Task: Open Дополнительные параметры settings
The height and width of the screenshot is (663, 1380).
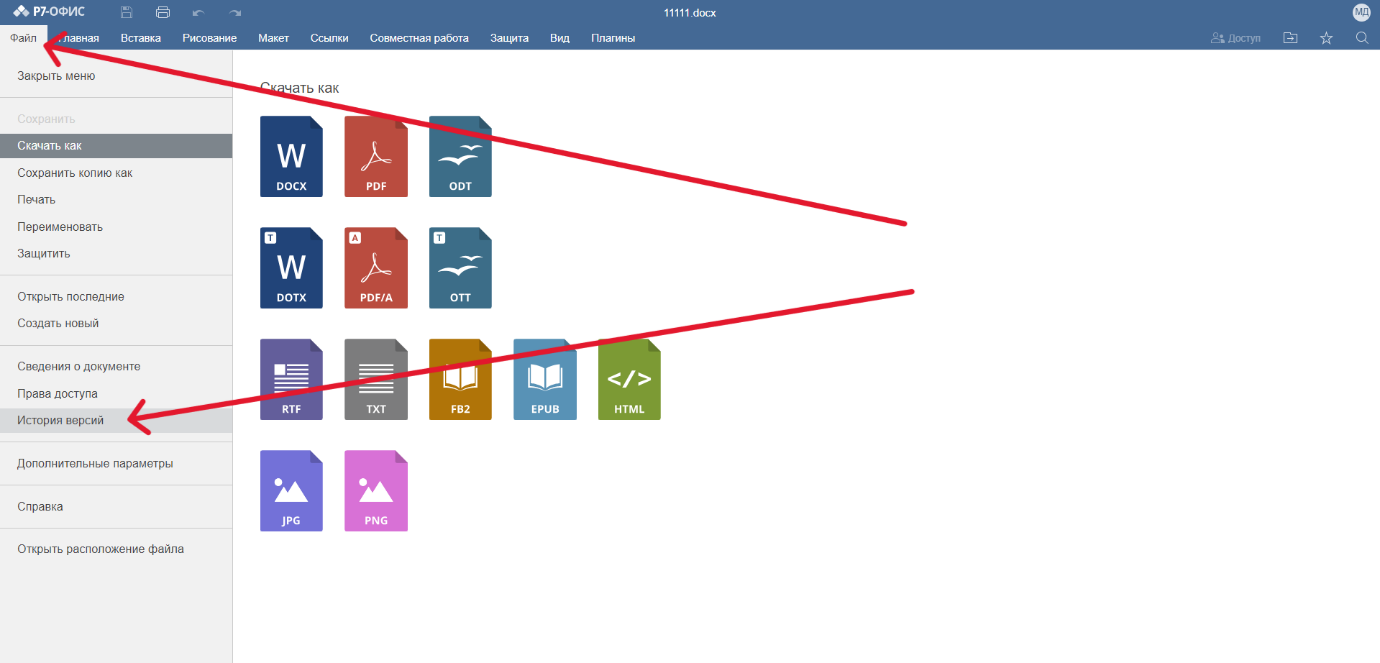Action: click(95, 464)
